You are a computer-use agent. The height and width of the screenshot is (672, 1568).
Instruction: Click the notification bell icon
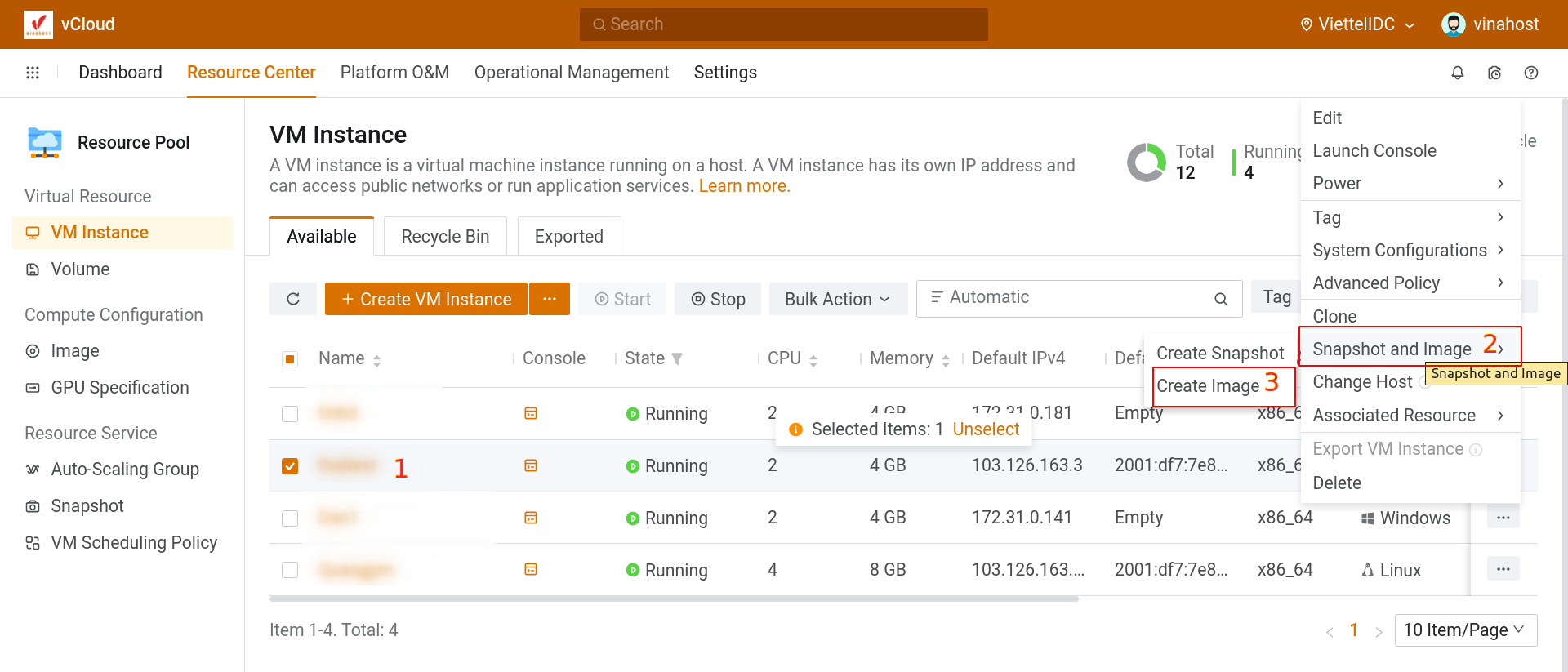[x=1457, y=73]
